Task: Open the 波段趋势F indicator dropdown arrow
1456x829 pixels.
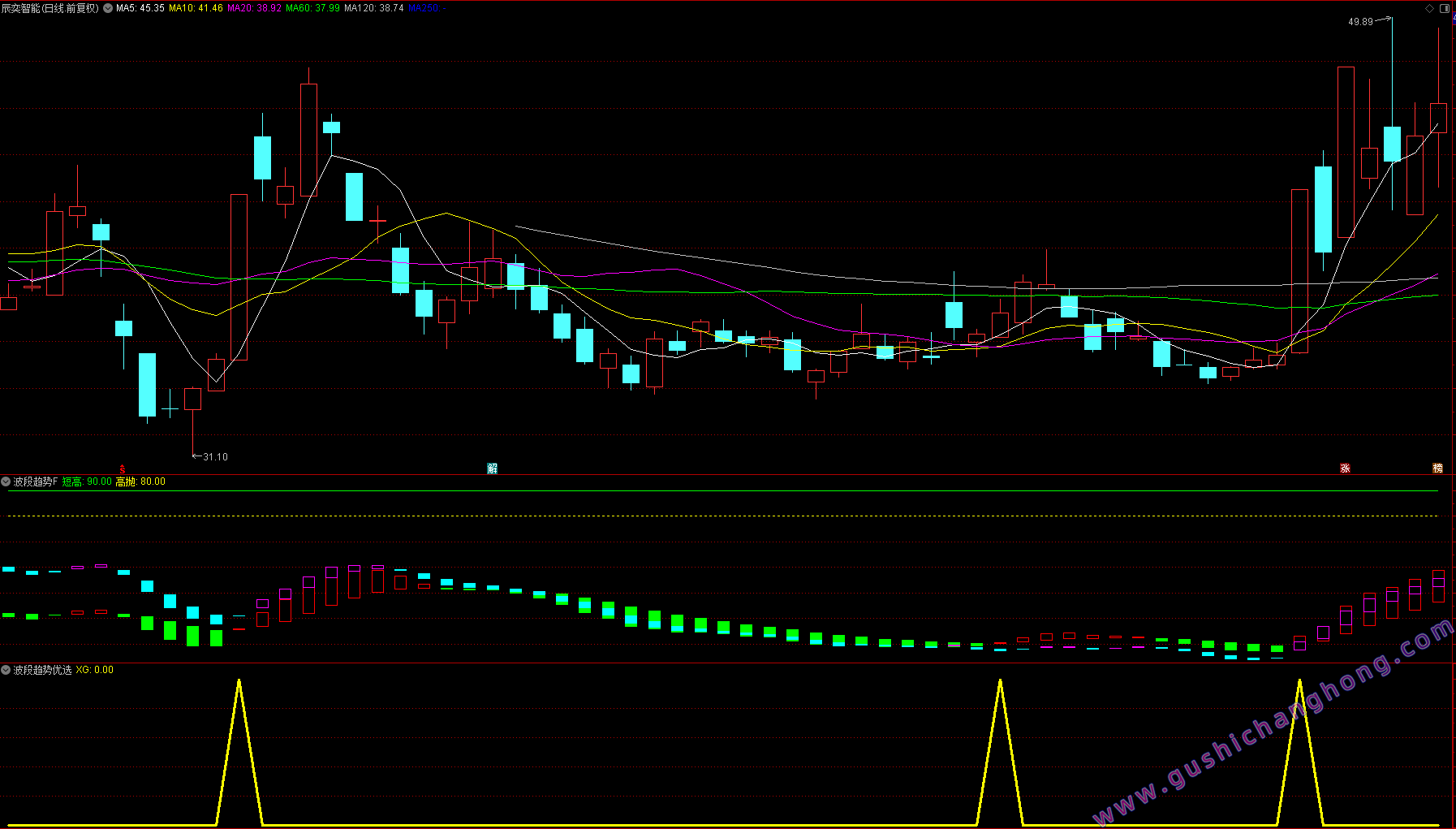Action: tap(6, 481)
